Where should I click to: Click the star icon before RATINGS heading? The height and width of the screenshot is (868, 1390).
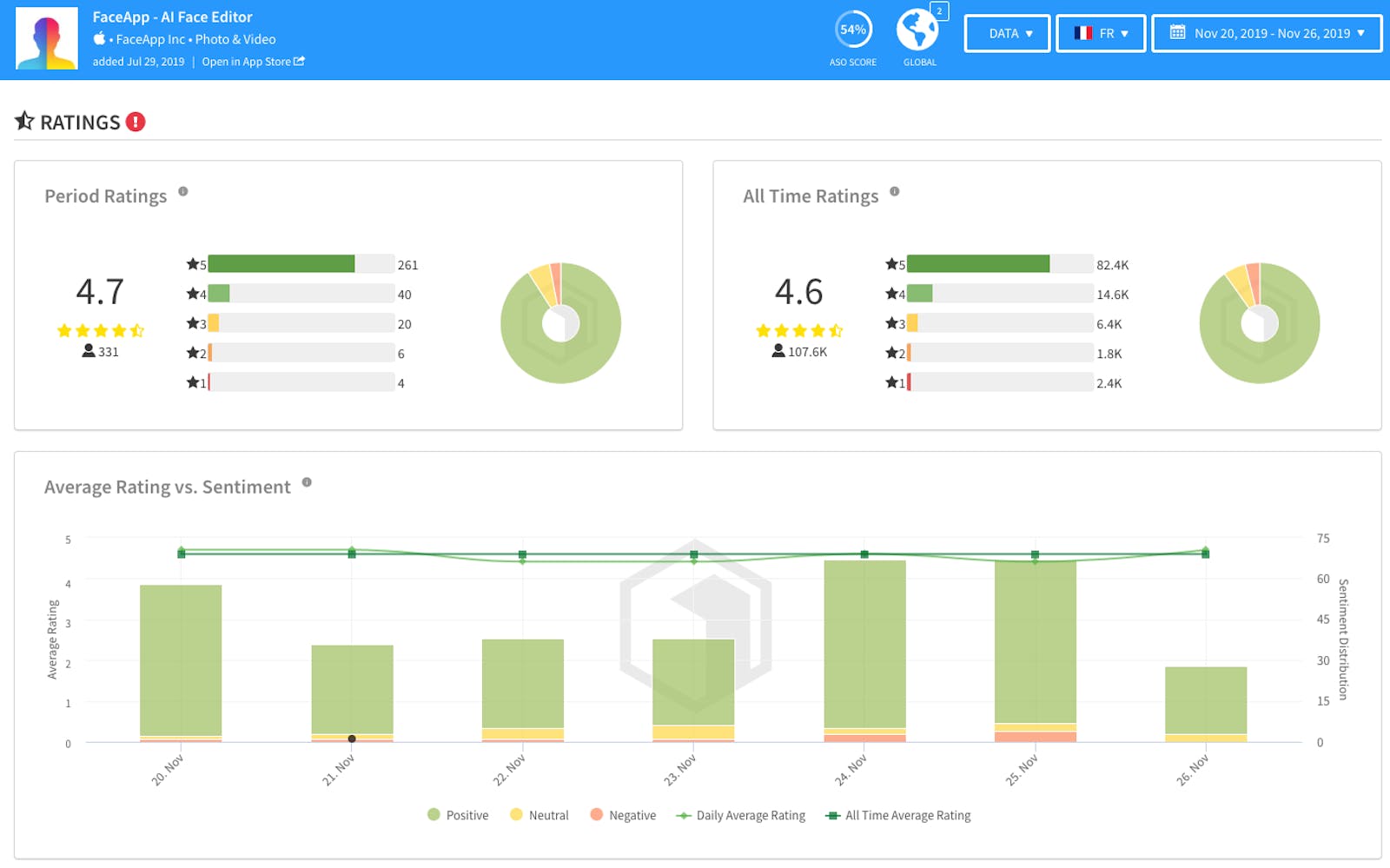coord(24,121)
